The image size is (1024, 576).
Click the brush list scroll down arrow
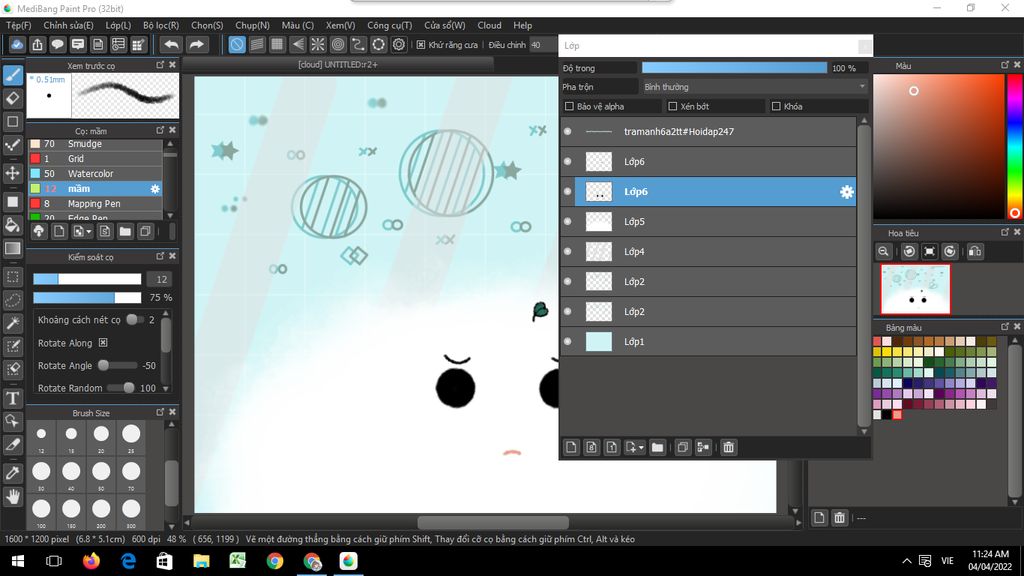pos(170,216)
